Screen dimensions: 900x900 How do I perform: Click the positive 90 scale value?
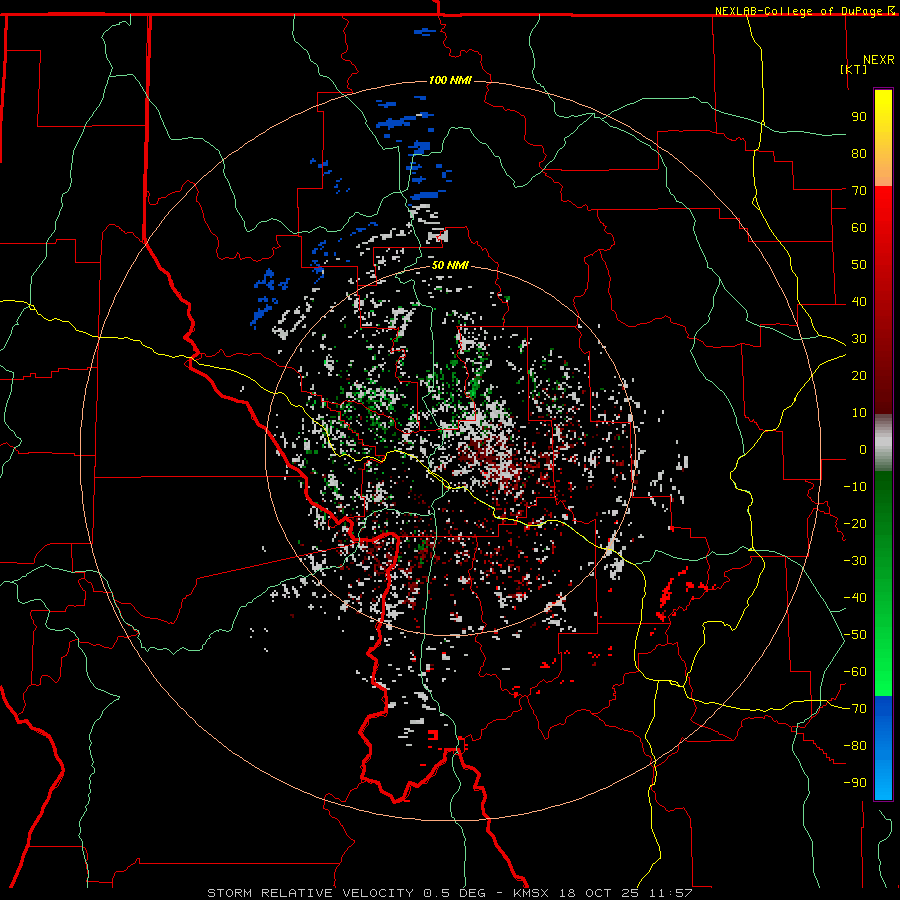(859, 117)
